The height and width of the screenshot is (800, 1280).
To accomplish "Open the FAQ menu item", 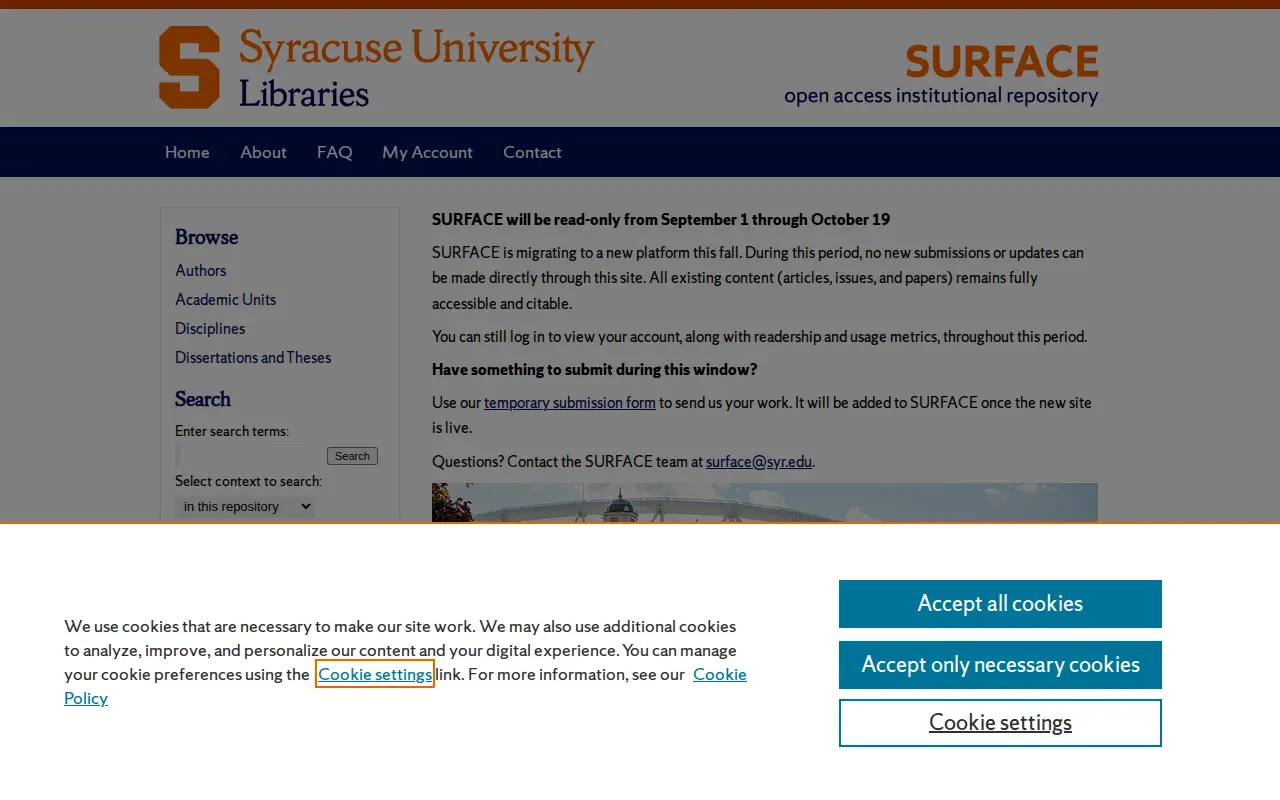I will [334, 152].
